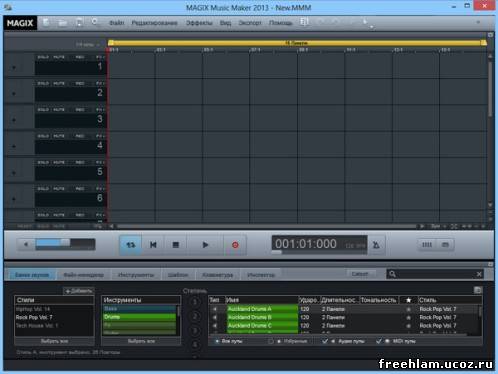Click the list view icon above loop table
Image resolution: width=498 pixels, height=374 pixels.
click(x=478, y=290)
